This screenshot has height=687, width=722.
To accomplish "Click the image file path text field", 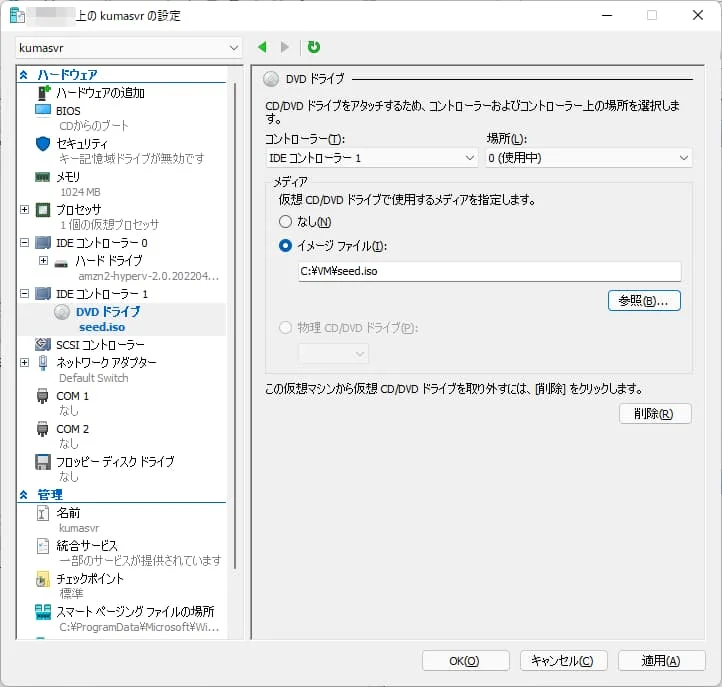I will pos(489,271).
